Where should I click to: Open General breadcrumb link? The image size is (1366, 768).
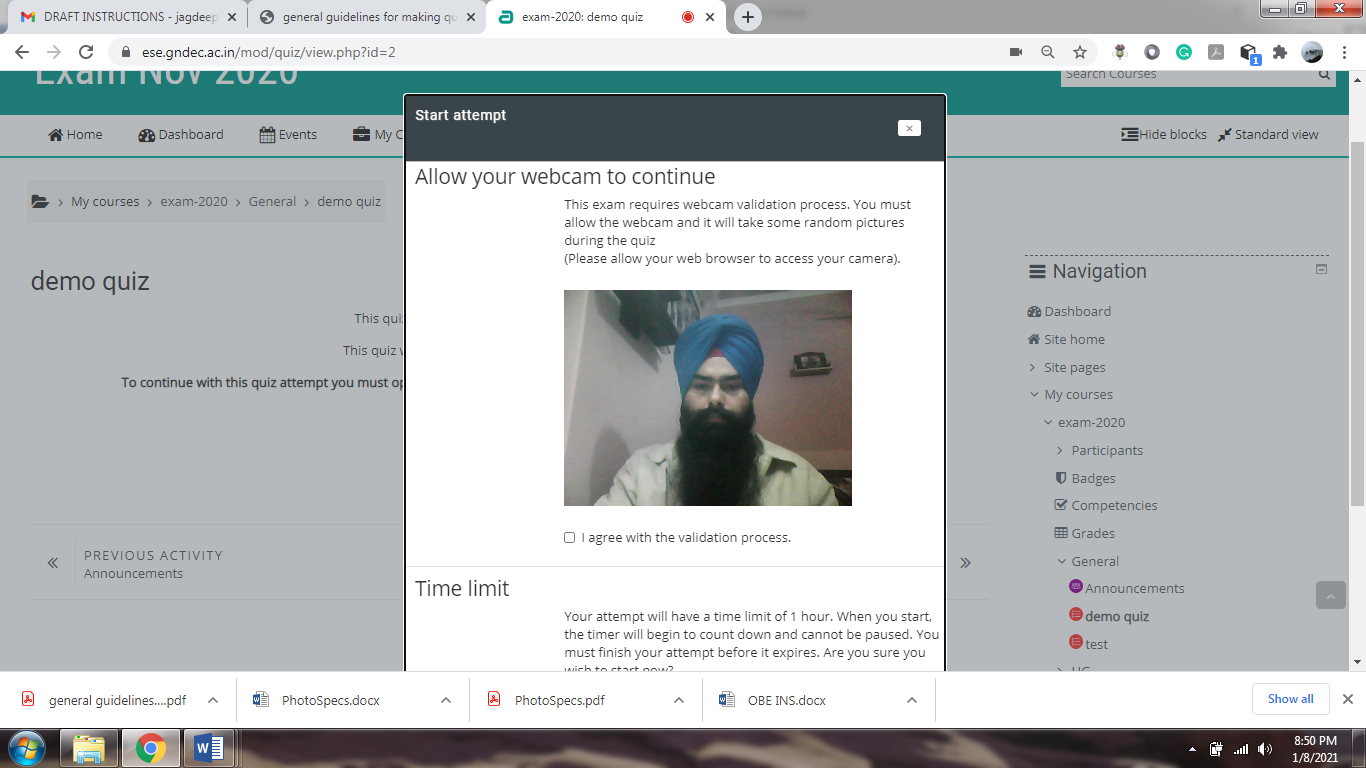click(272, 202)
